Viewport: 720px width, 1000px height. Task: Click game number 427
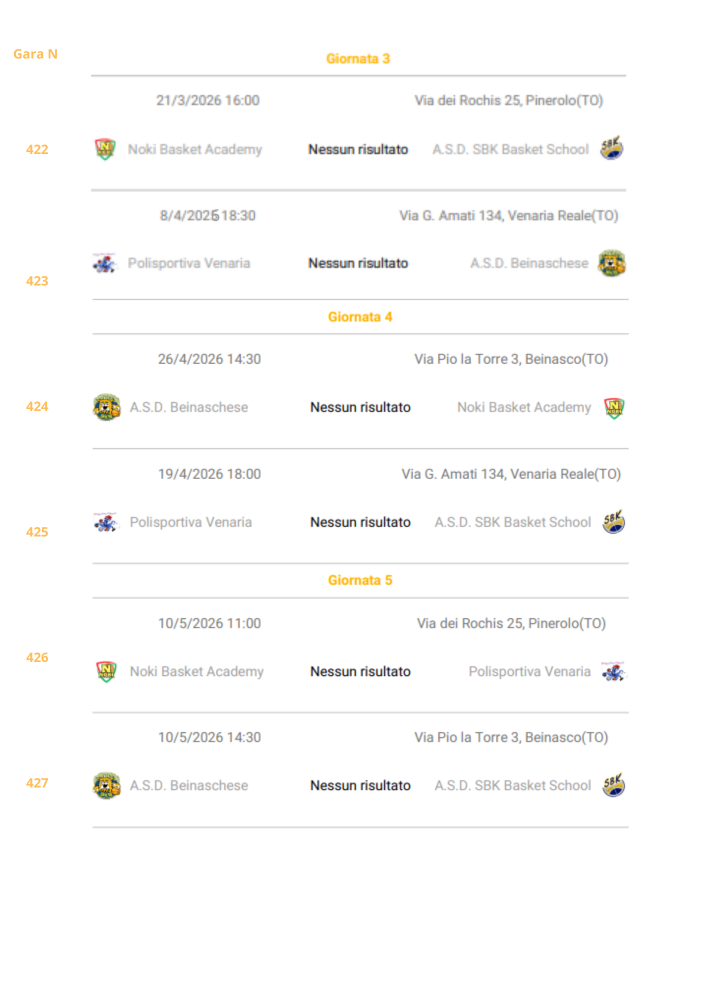coord(37,783)
